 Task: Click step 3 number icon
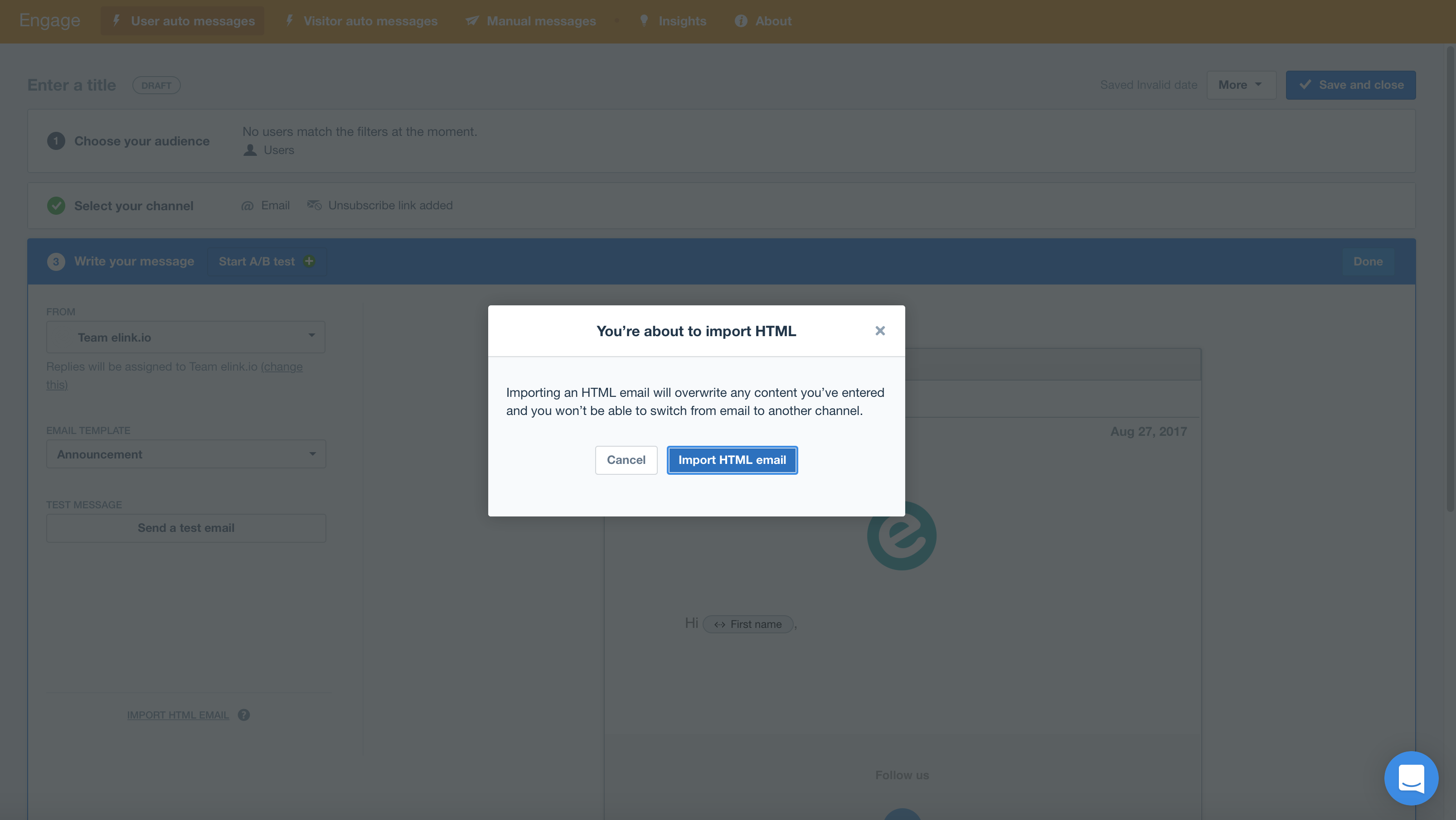pyautogui.click(x=56, y=261)
